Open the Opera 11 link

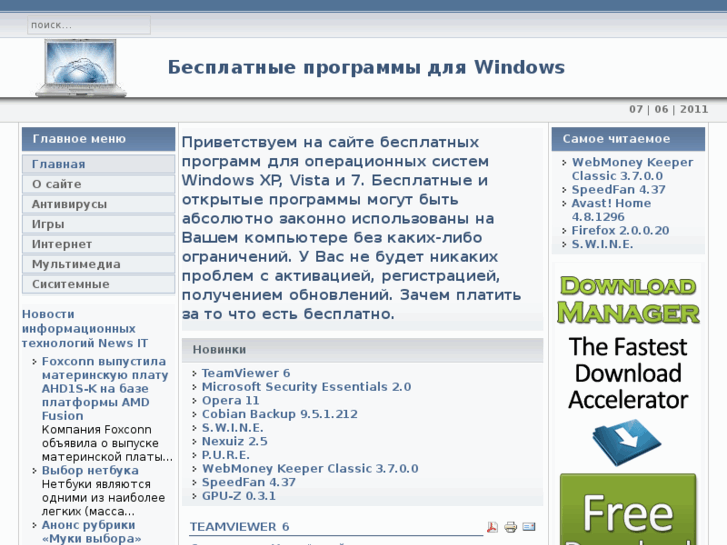pyautogui.click(x=230, y=400)
